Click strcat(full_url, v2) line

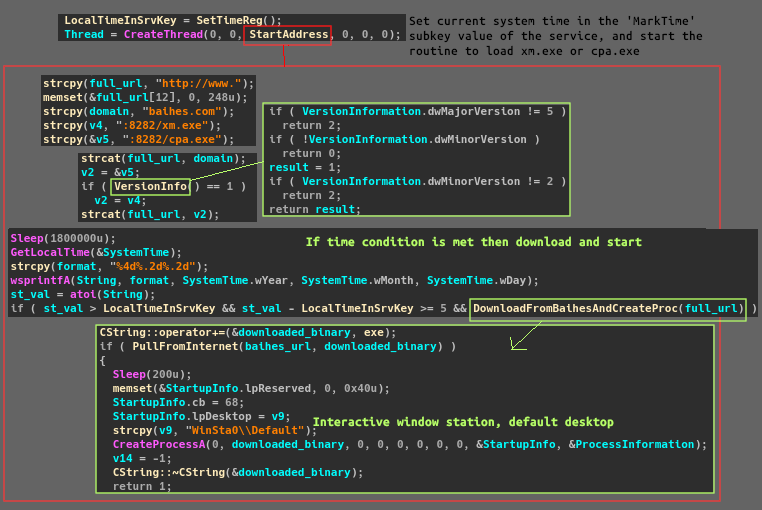point(150,214)
